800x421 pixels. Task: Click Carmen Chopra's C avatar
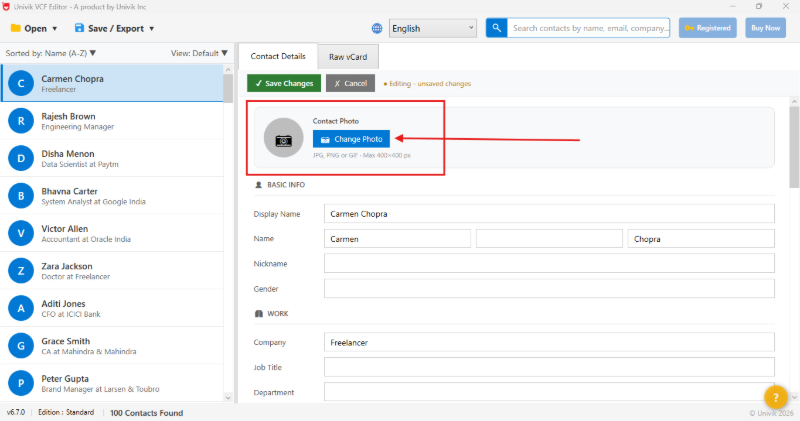click(21, 83)
